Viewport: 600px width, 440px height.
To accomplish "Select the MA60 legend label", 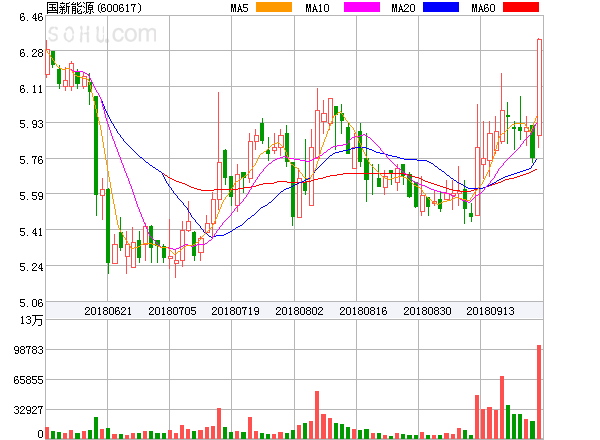I will tap(482, 8).
